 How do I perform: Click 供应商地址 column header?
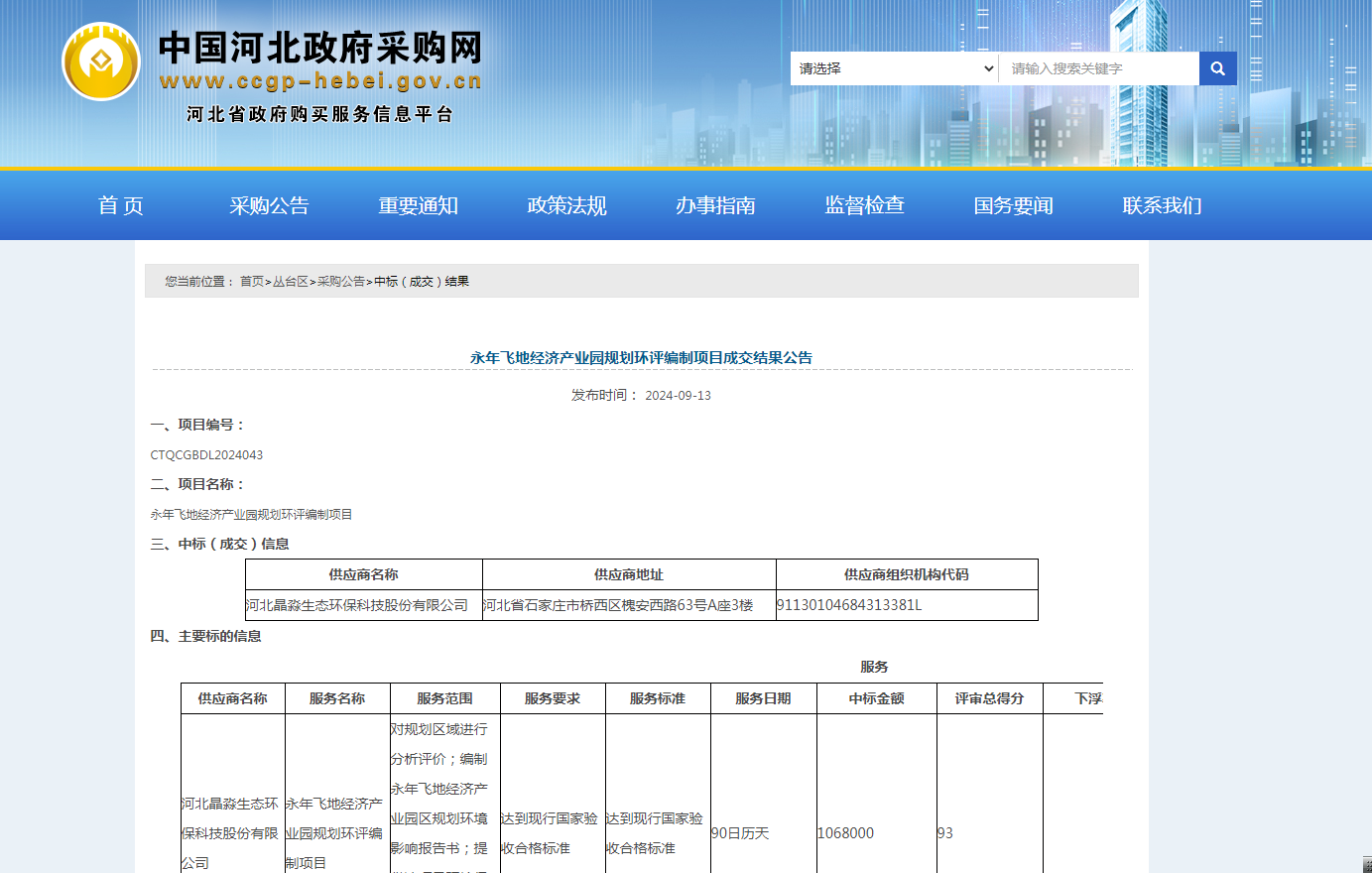point(629,574)
